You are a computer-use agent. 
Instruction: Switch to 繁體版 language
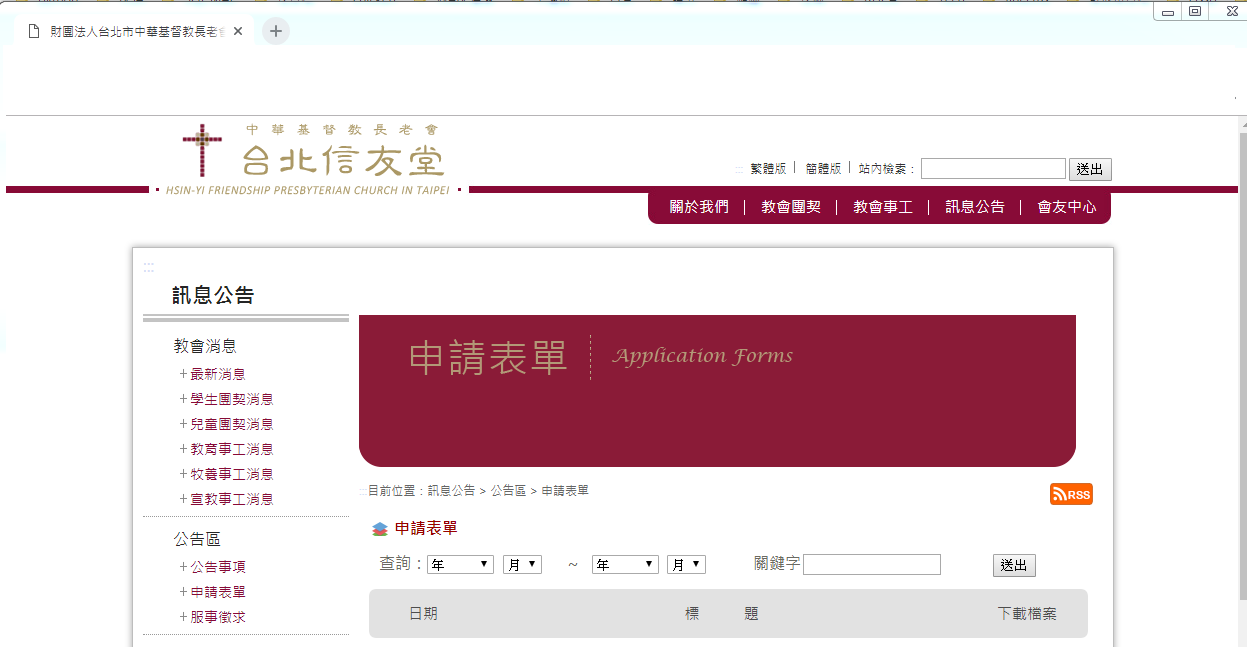[768, 169]
